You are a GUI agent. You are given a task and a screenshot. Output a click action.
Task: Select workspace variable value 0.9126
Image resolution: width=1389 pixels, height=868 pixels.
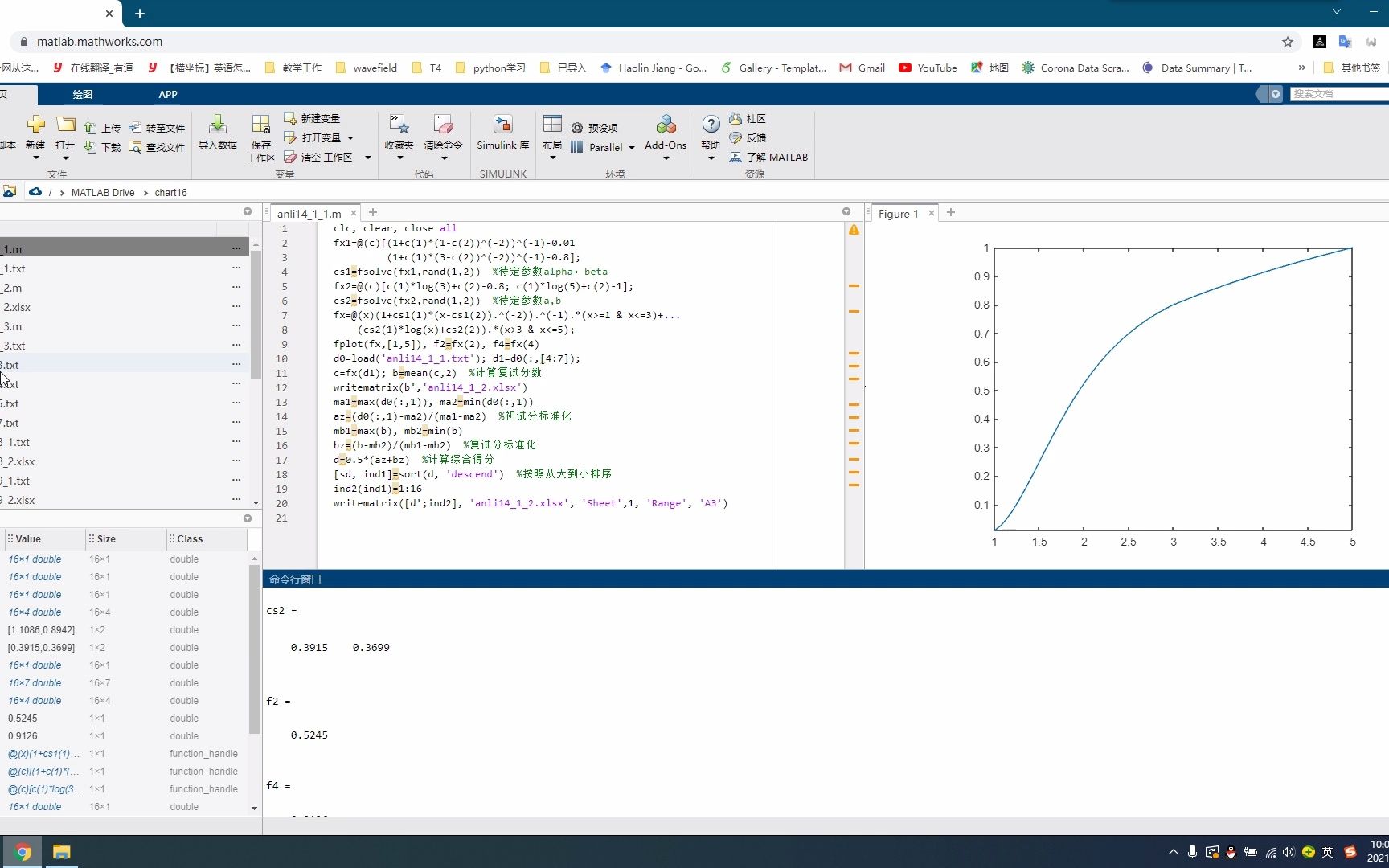[x=23, y=736]
